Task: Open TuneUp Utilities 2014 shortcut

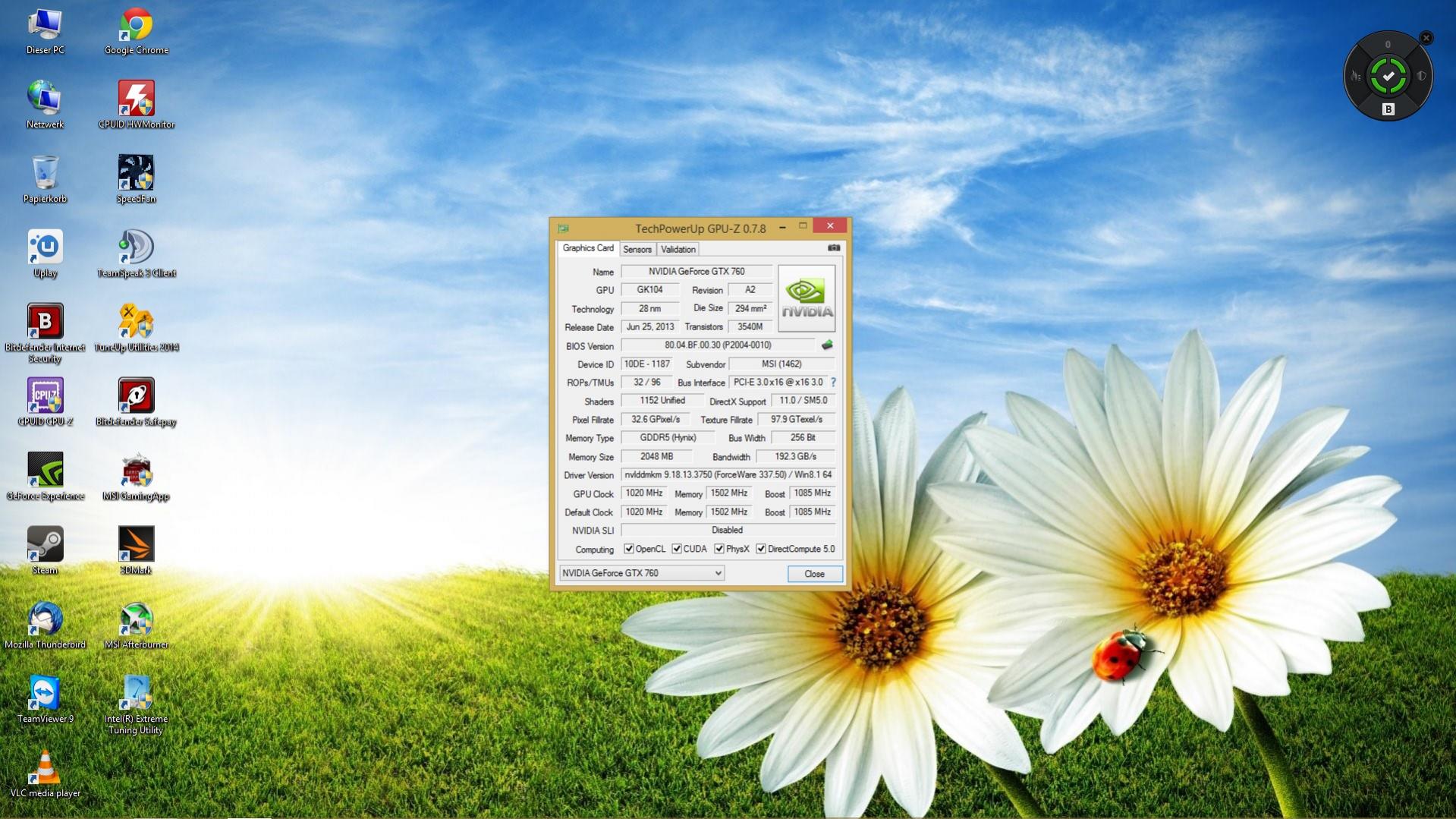Action: click(x=136, y=328)
